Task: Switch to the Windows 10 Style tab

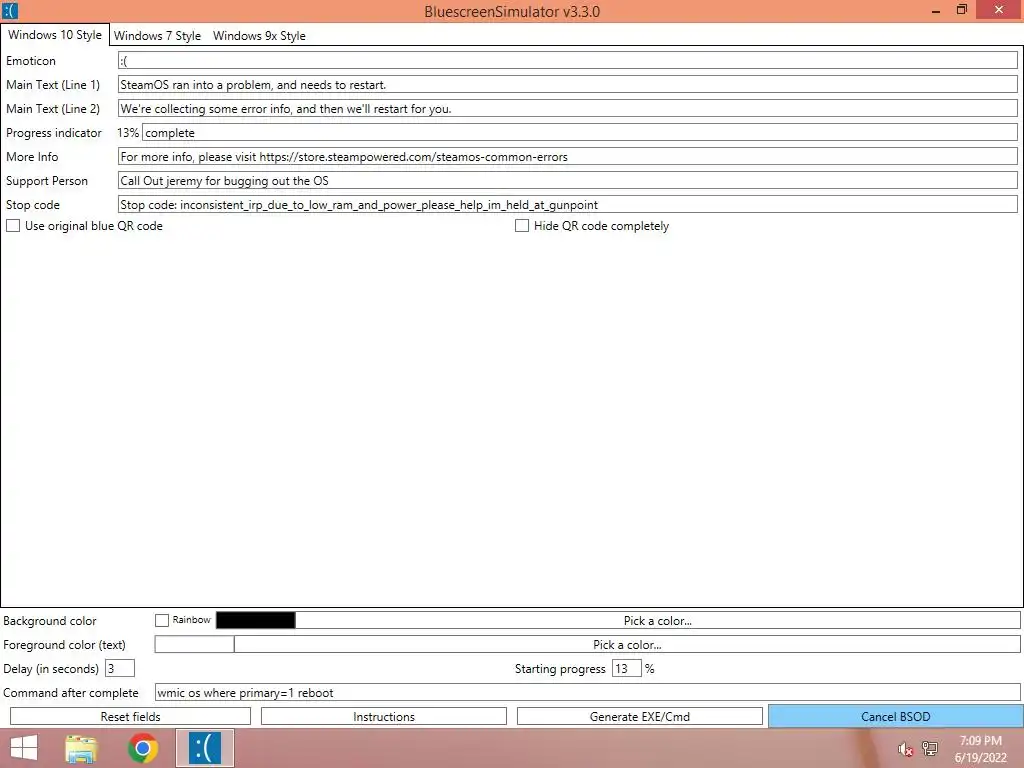Action: point(55,35)
